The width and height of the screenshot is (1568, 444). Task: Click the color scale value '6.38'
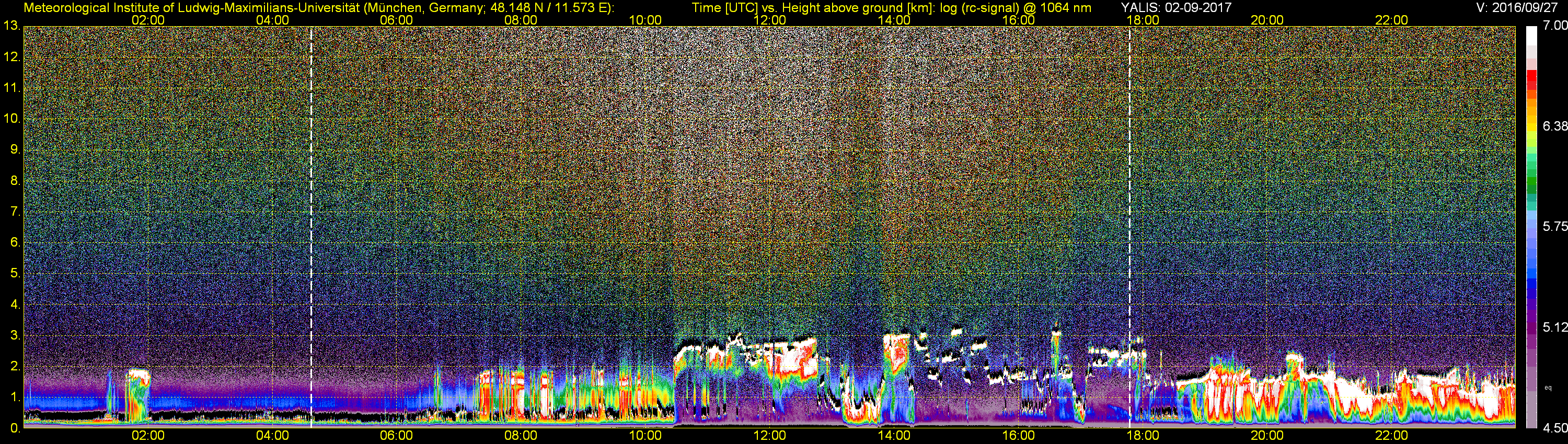tap(1554, 126)
